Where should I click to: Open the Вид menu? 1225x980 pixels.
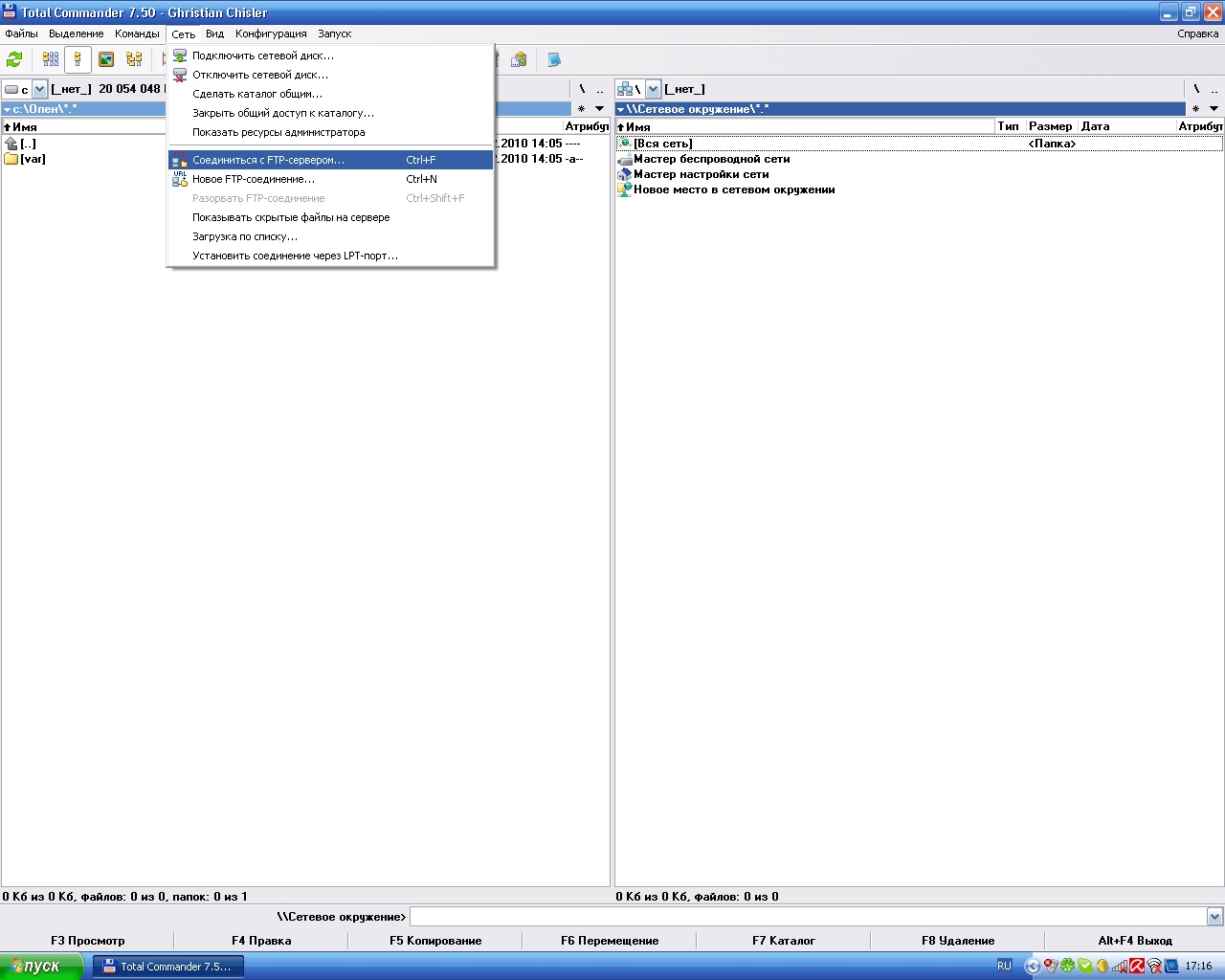click(214, 33)
